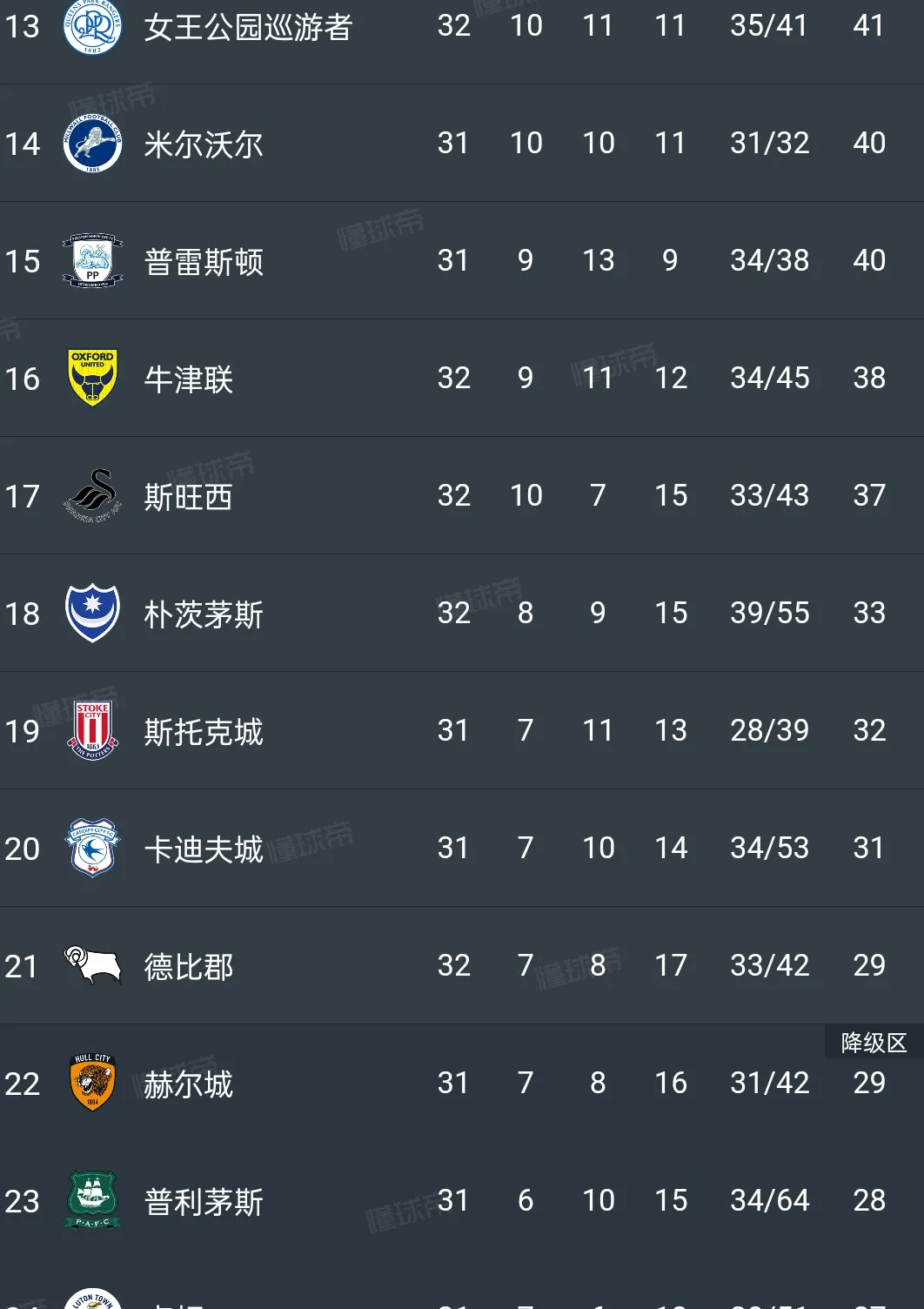Click the 降级区 relegation zone label
The height and width of the screenshot is (1309, 924).
pos(874,1042)
